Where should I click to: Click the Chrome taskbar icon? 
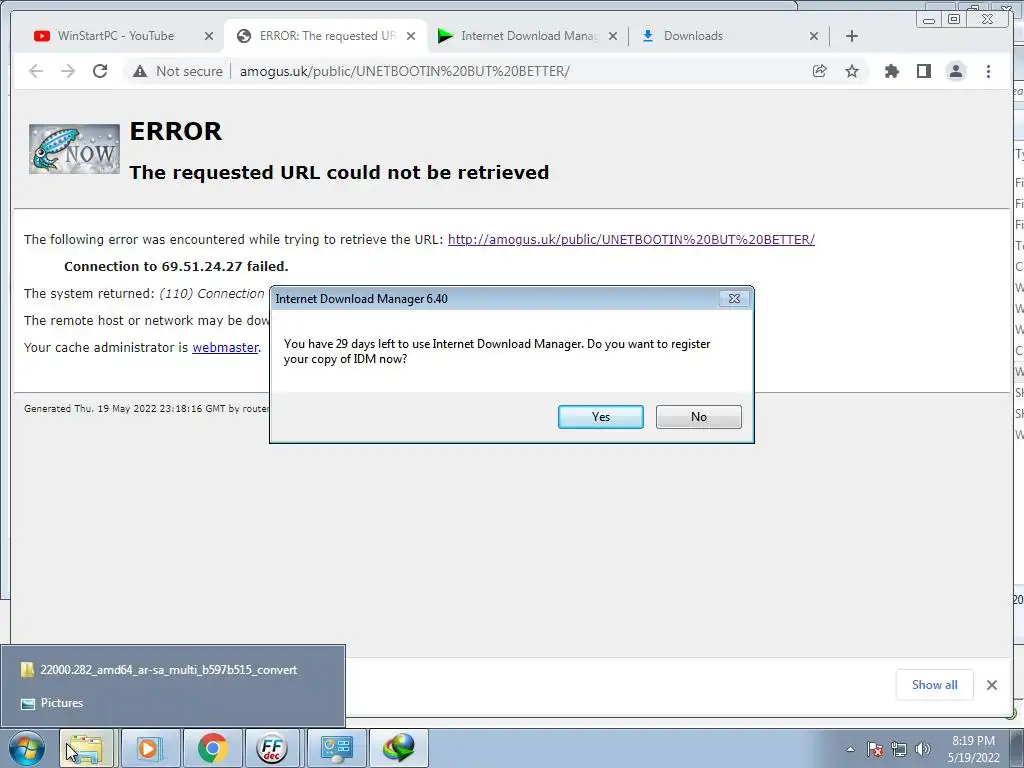click(x=212, y=748)
